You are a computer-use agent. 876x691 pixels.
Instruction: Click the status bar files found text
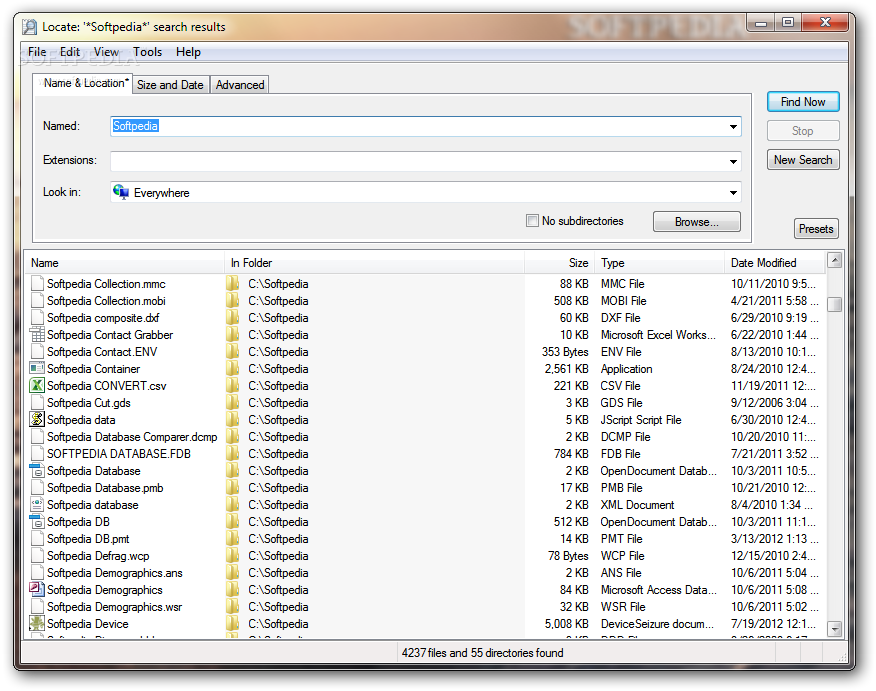[x=482, y=652]
